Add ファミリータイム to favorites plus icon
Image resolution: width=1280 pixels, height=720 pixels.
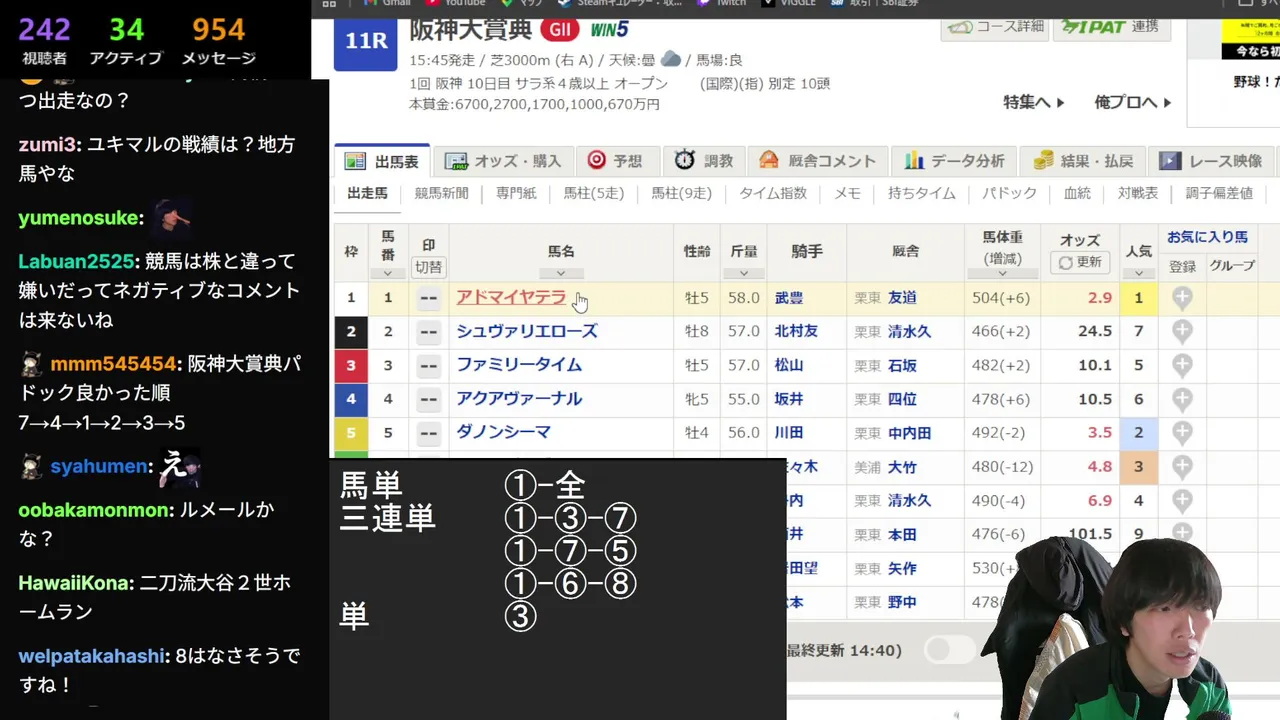[1182, 366]
